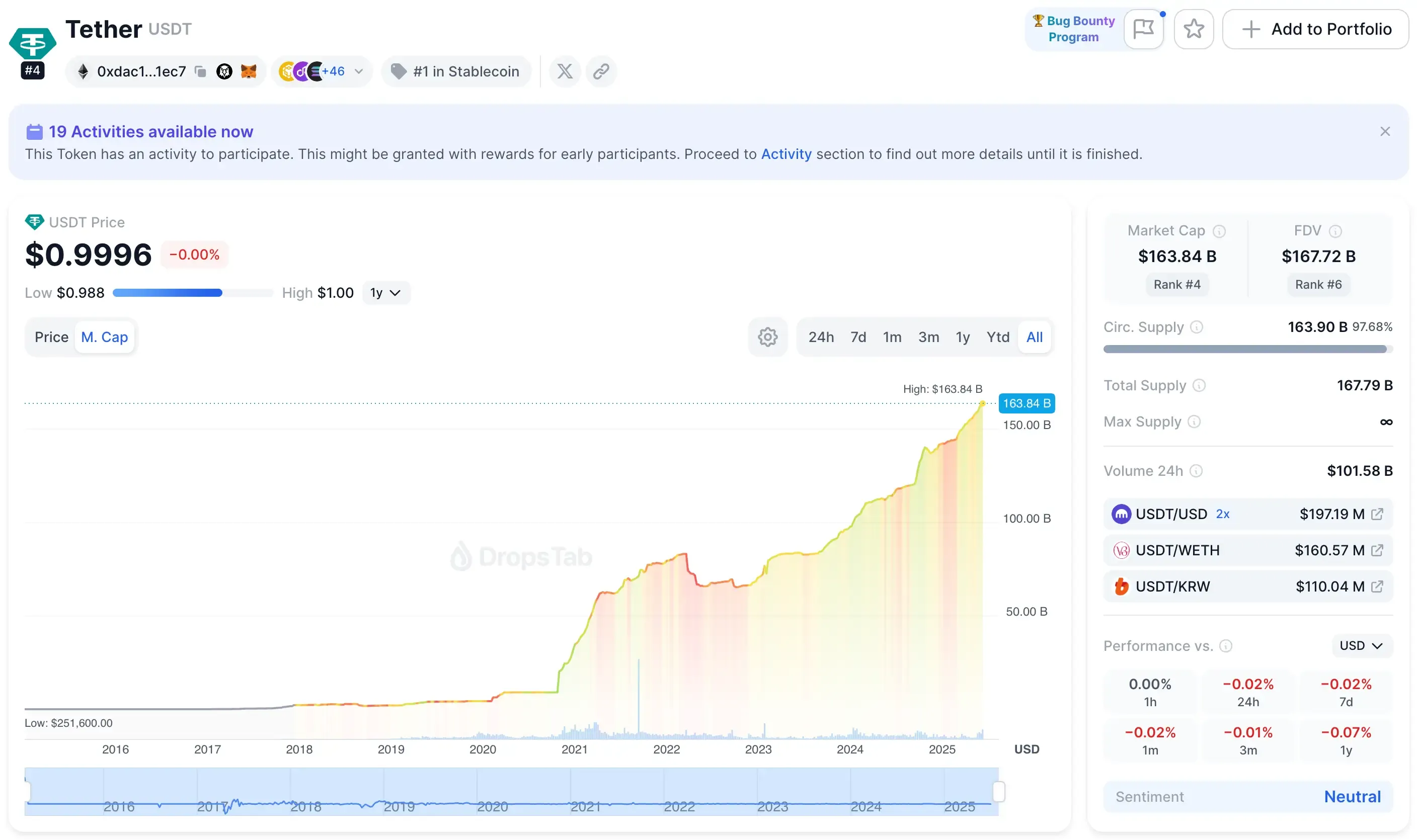Open the Activity section link

786,153
